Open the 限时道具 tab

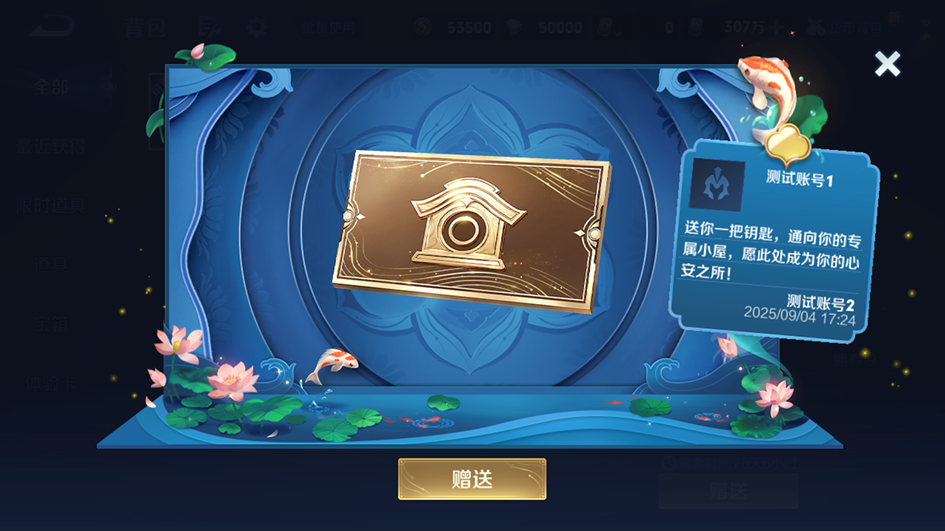(51, 206)
